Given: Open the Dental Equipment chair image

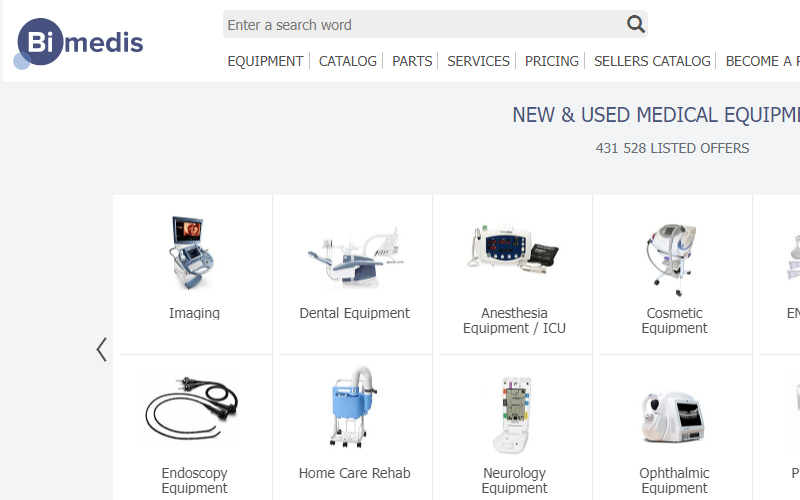Looking at the screenshot, I should tap(355, 259).
